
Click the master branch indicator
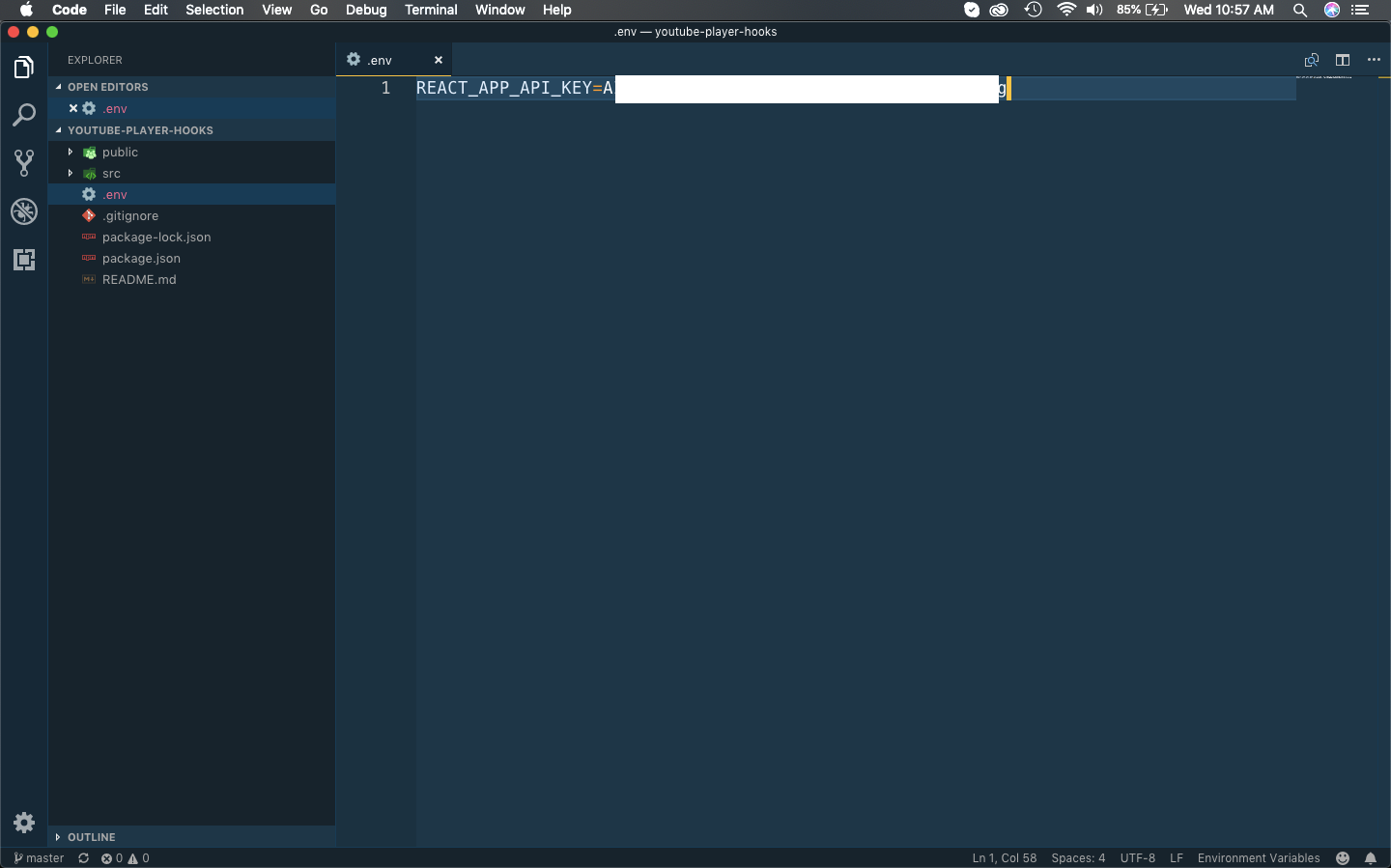pos(39,858)
